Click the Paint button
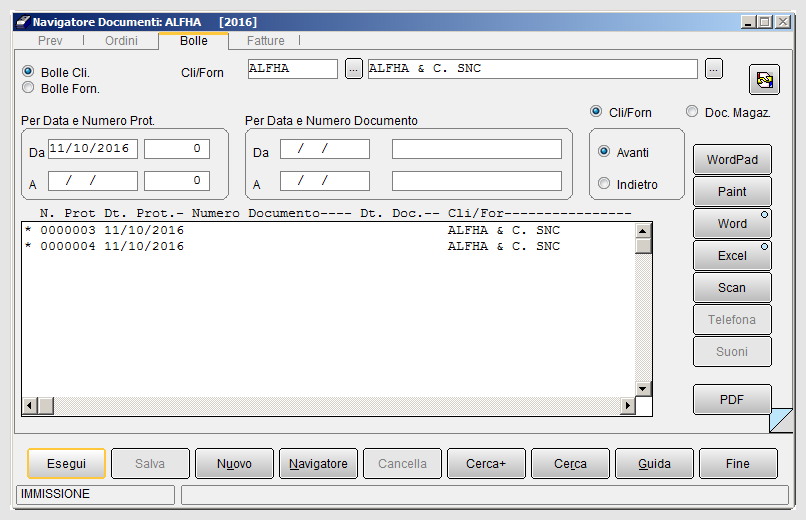 (732, 192)
